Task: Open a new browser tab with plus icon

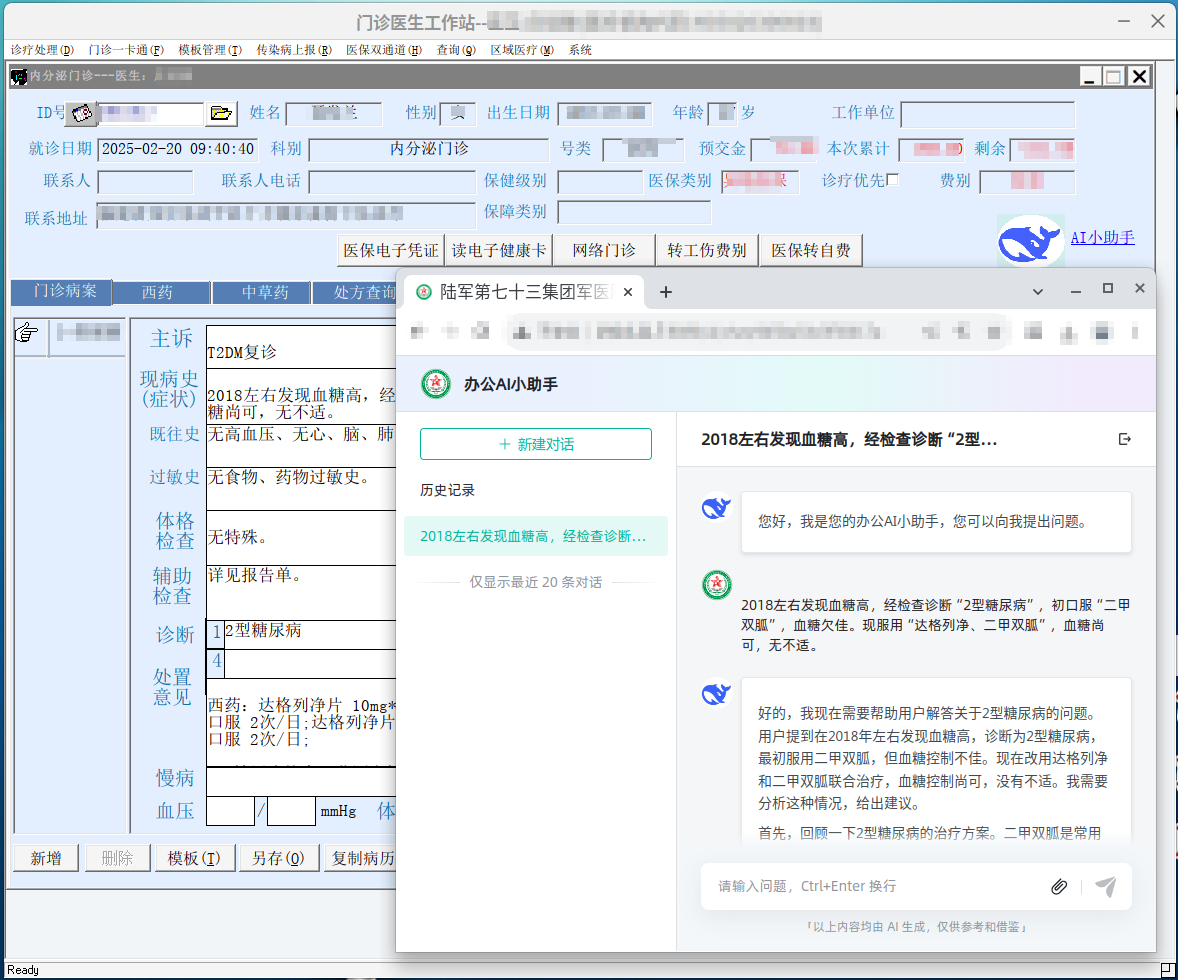Action: pos(666,292)
